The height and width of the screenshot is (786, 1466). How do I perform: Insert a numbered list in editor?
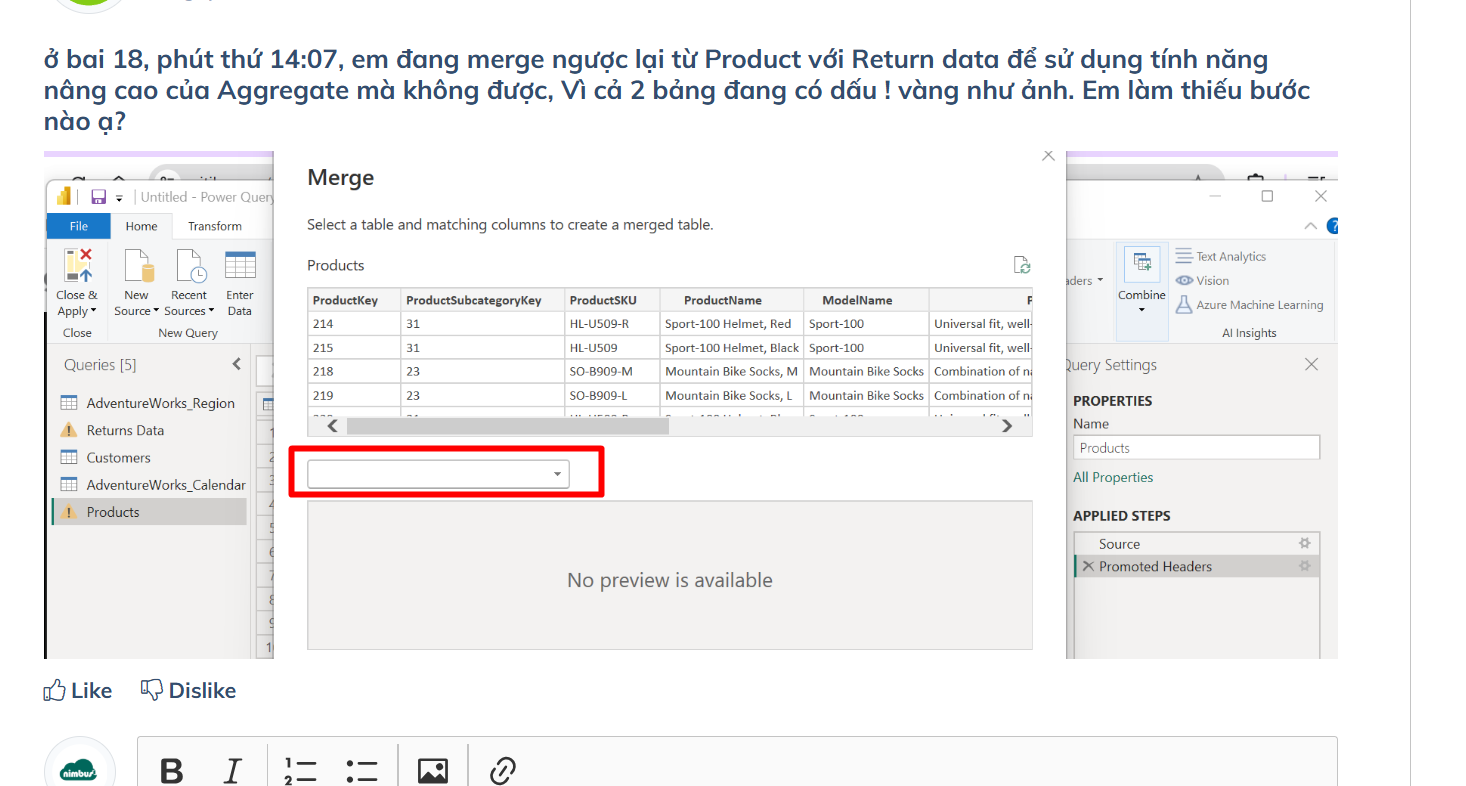(x=300, y=770)
